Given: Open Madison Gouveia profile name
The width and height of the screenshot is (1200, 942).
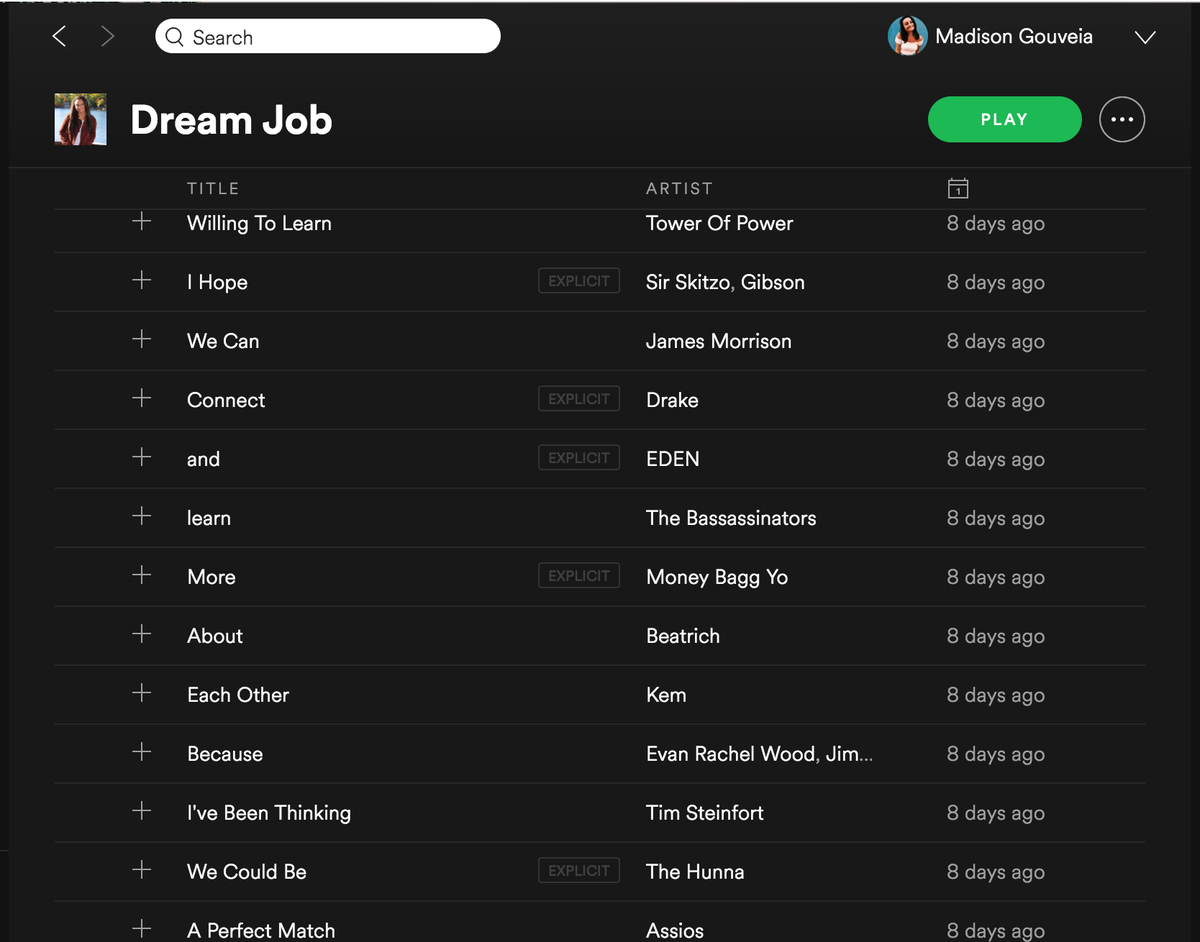Looking at the screenshot, I should [1014, 37].
